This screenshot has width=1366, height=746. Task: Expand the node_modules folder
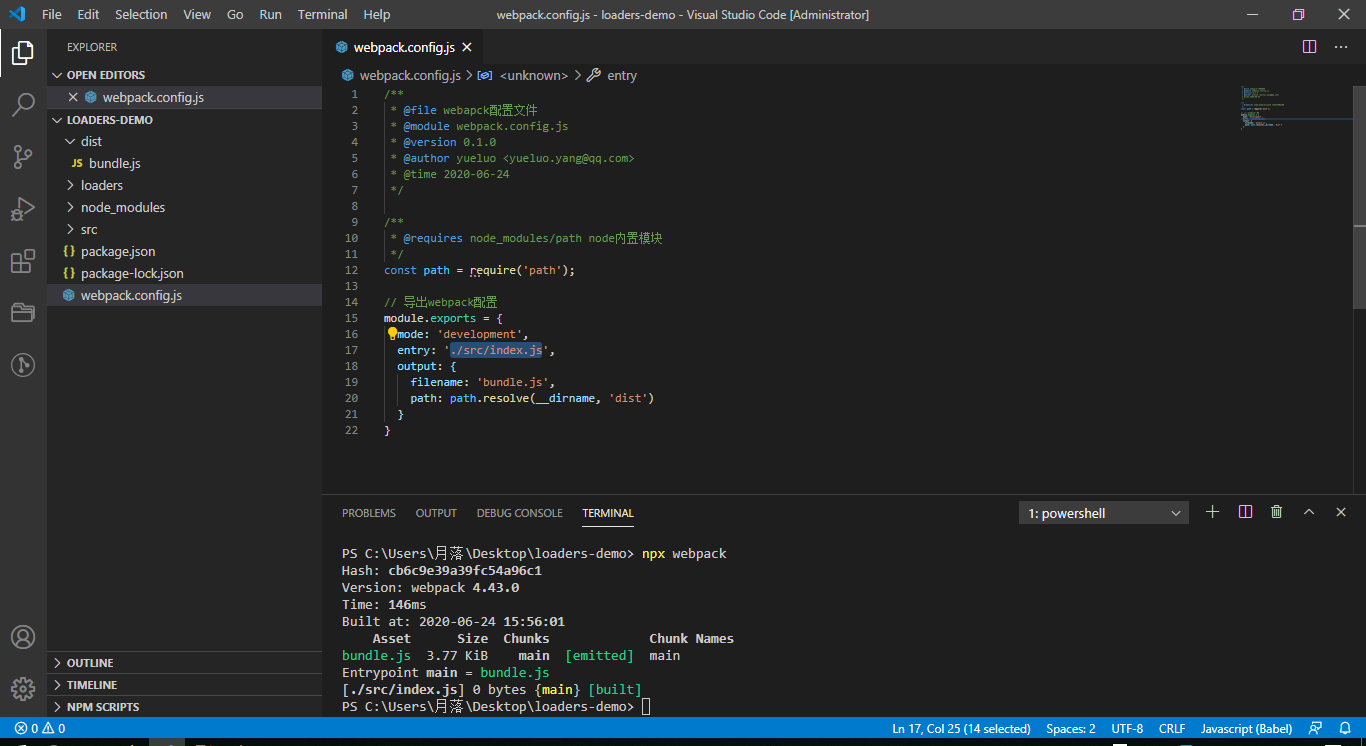click(122, 207)
